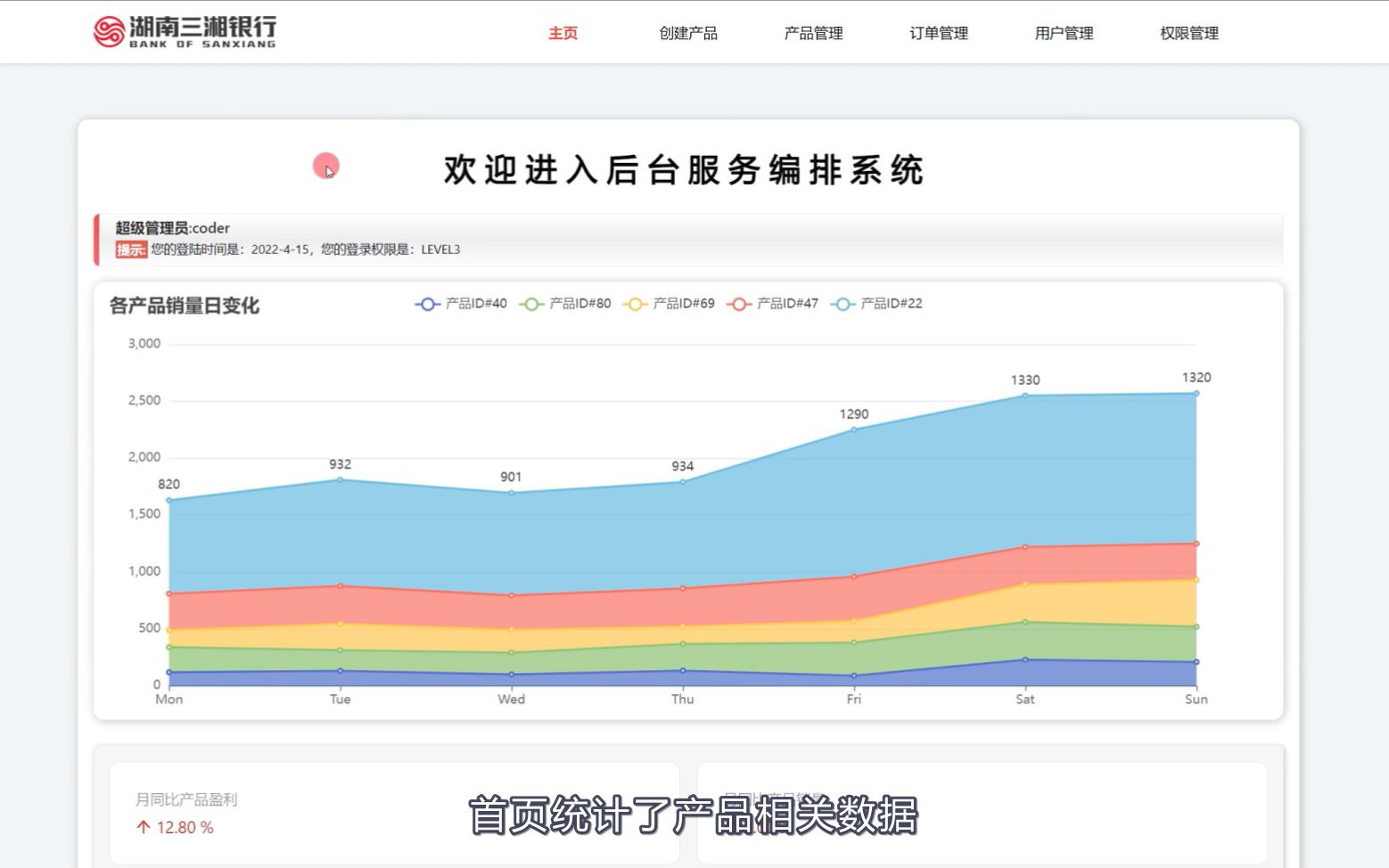Click the 1,500 y-axis label

pyautogui.click(x=144, y=514)
